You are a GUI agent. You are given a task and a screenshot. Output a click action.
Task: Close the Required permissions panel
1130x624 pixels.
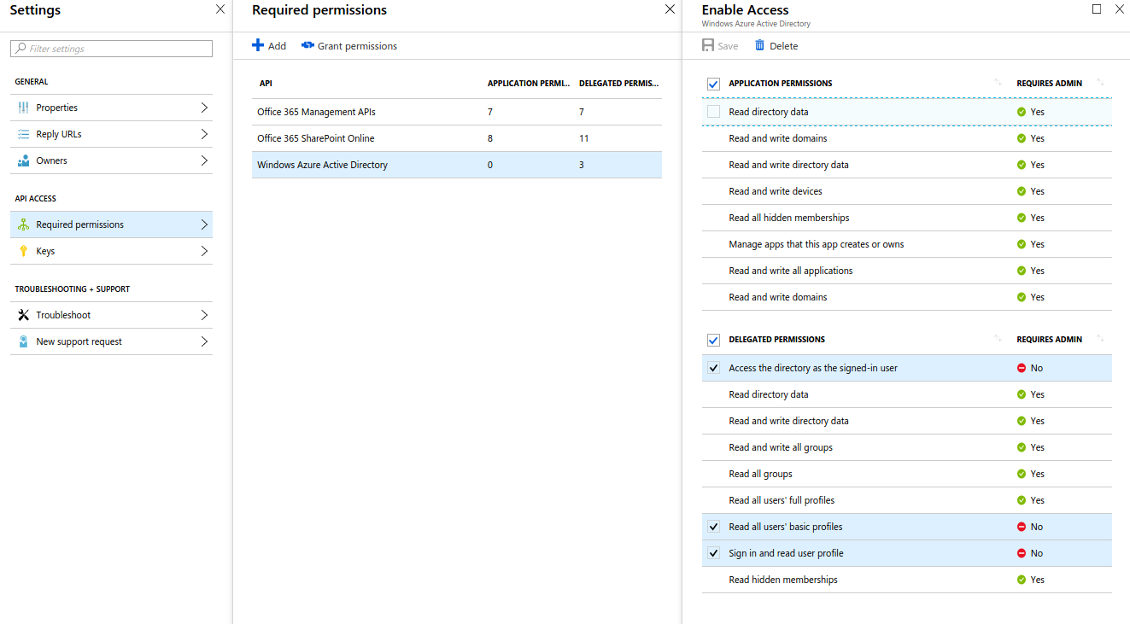(669, 9)
